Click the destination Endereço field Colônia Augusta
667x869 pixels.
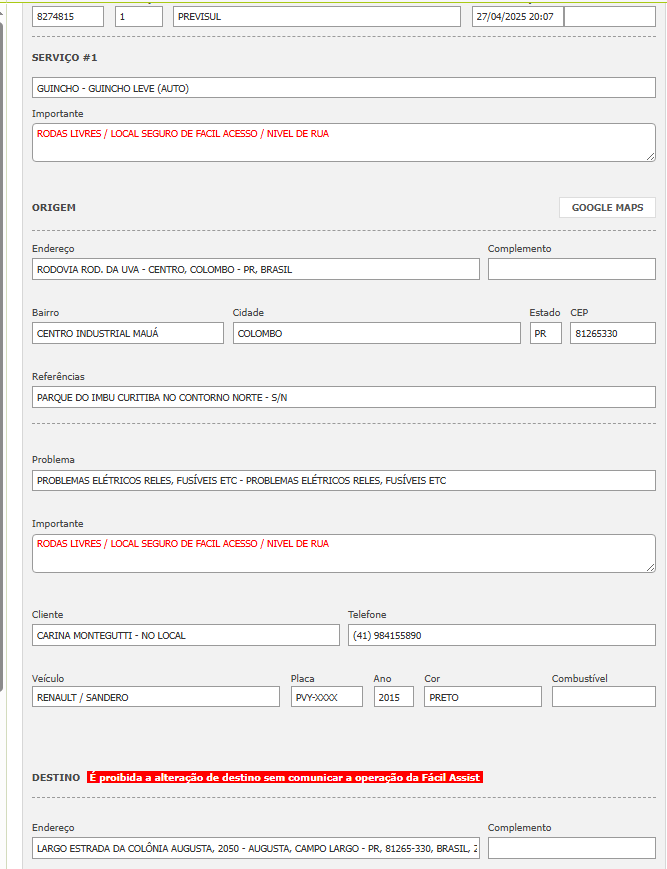point(255,848)
